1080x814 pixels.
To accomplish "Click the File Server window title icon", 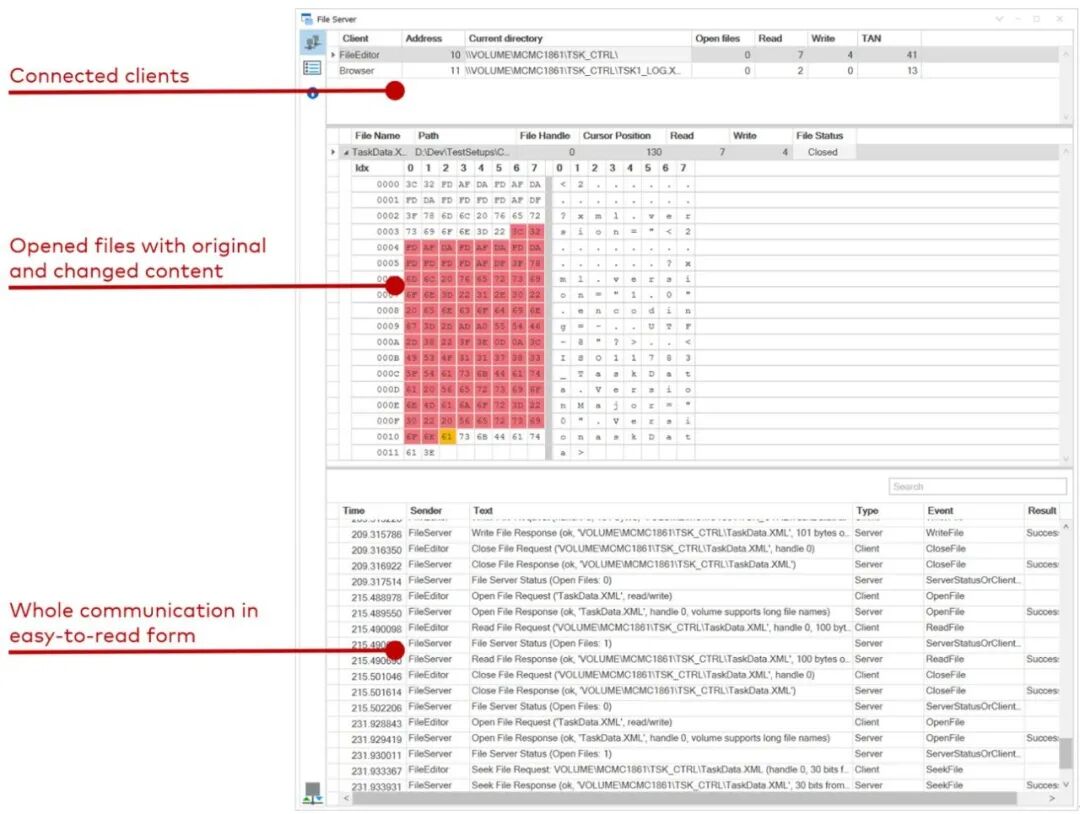I will (307, 19).
